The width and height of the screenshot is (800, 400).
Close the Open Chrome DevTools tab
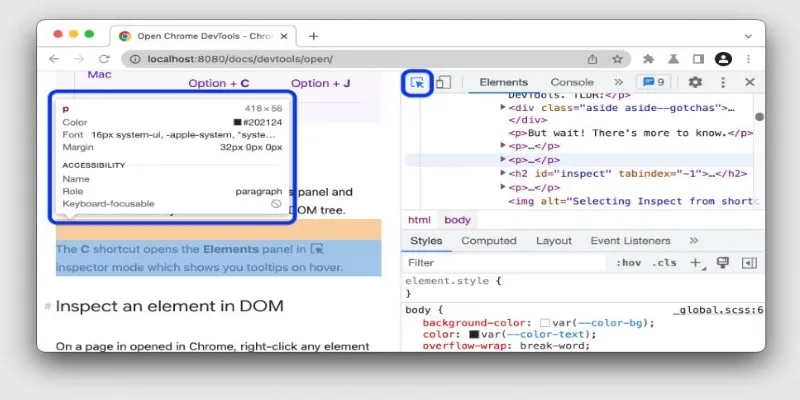(284, 36)
